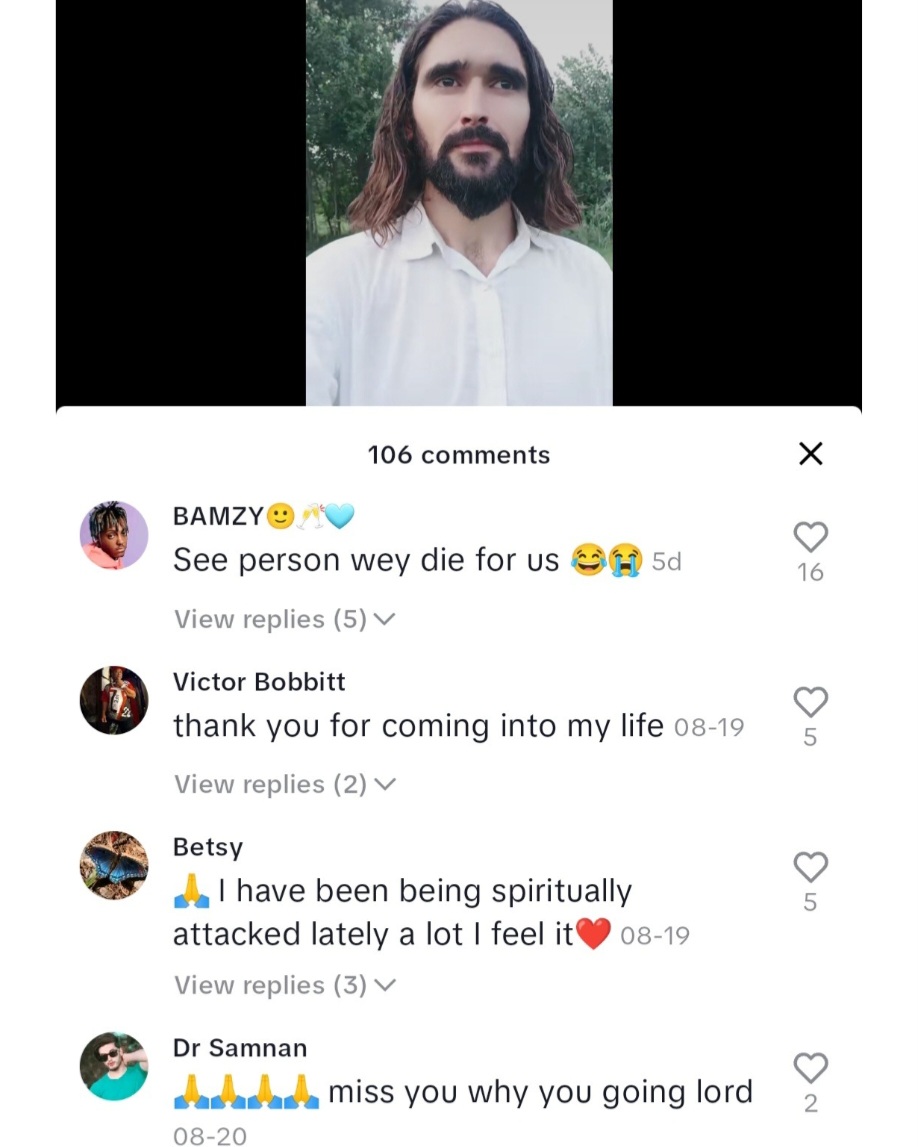Select the "thank you for coming into my life" comment
Image resolution: width=918 pixels, height=1147 pixels.
point(418,726)
